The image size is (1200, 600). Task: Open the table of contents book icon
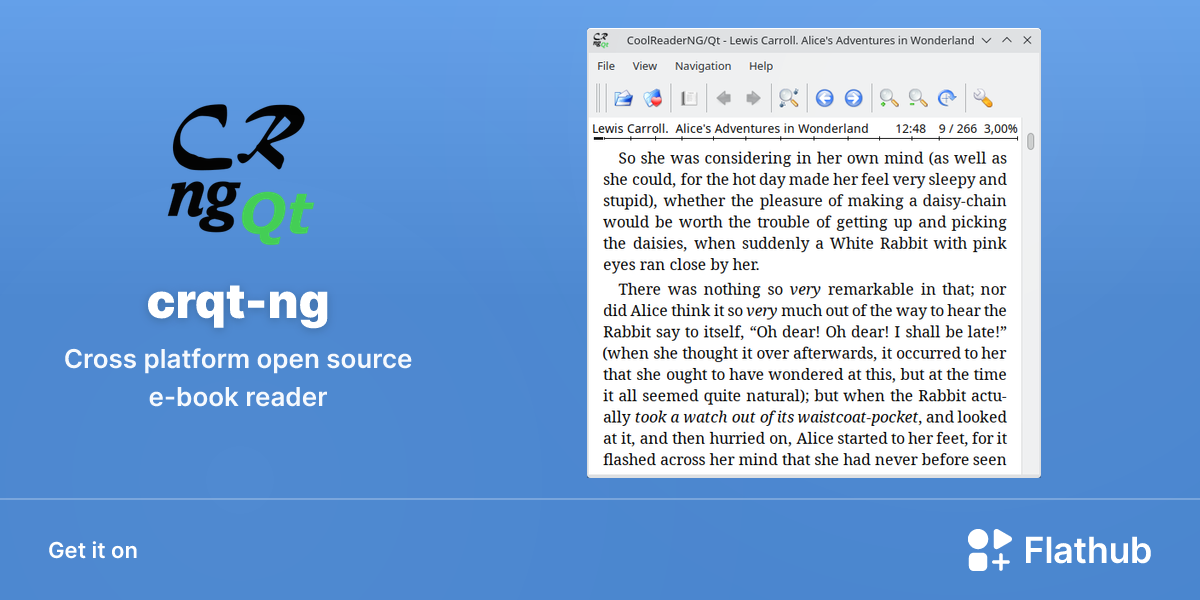tap(689, 98)
